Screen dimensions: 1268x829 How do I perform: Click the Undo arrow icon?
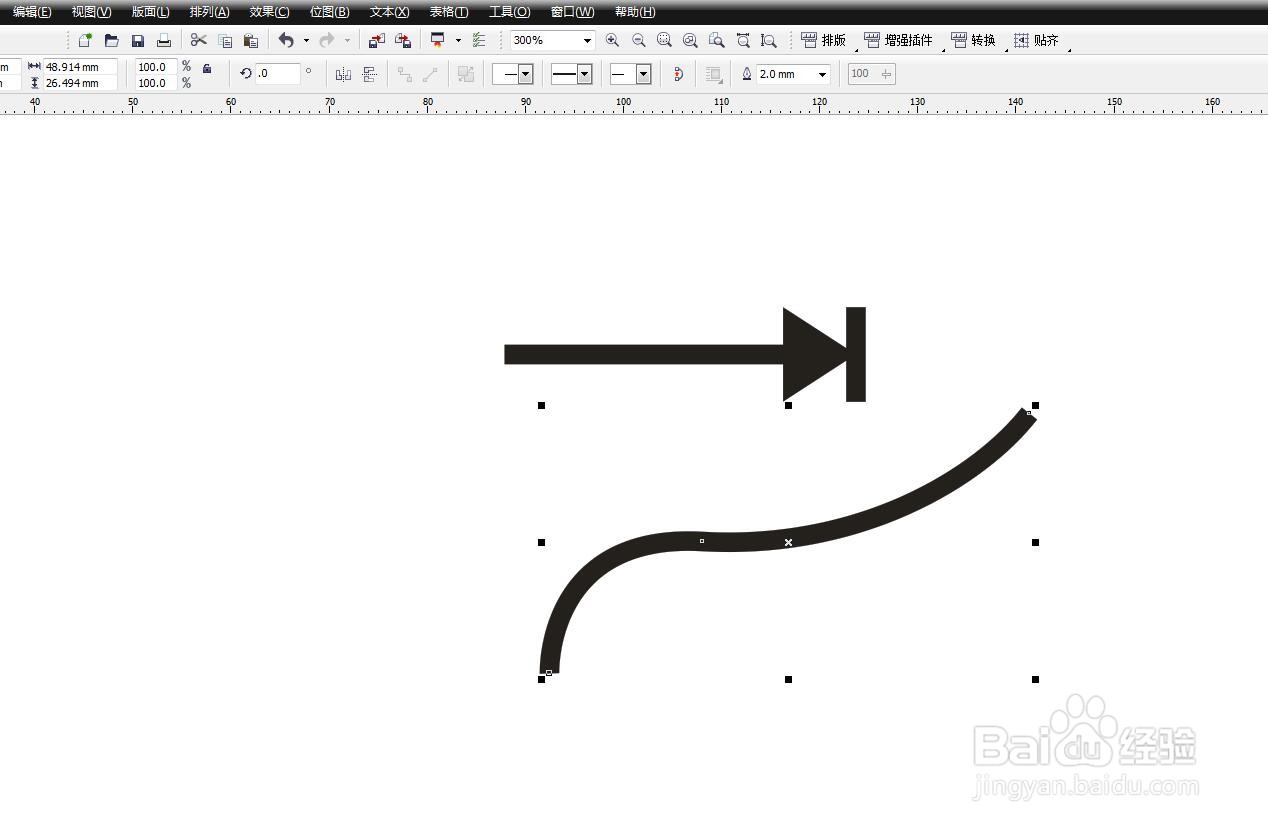click(287, 40)
